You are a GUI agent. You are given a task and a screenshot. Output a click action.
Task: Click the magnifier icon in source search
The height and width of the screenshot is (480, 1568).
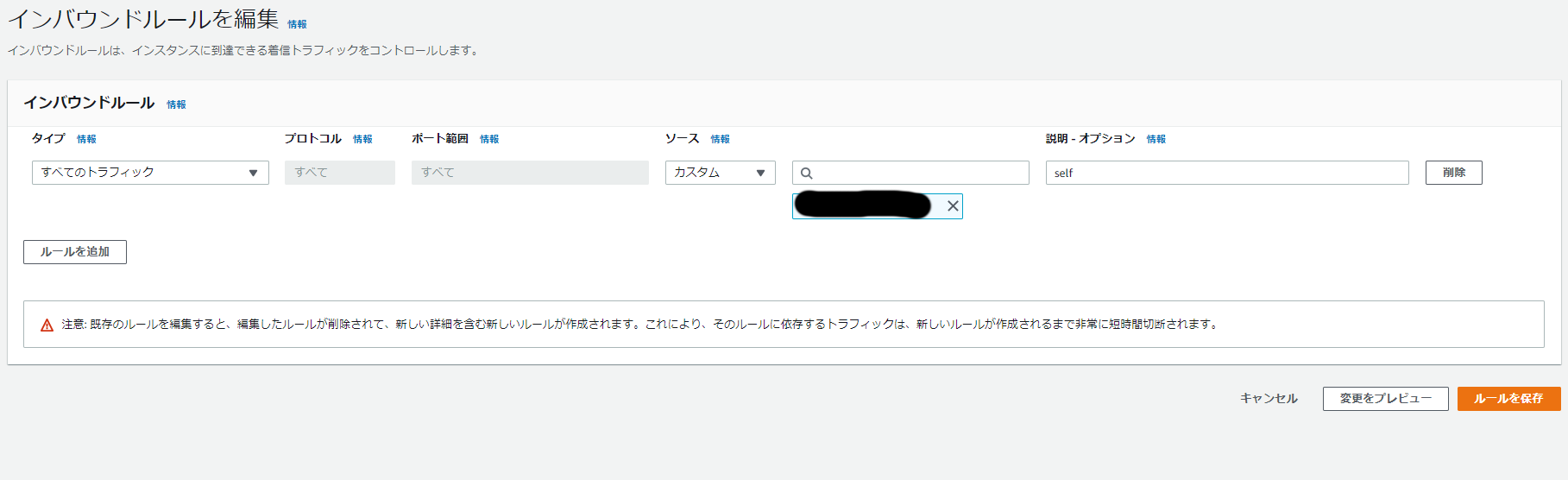tap(807, 174)
